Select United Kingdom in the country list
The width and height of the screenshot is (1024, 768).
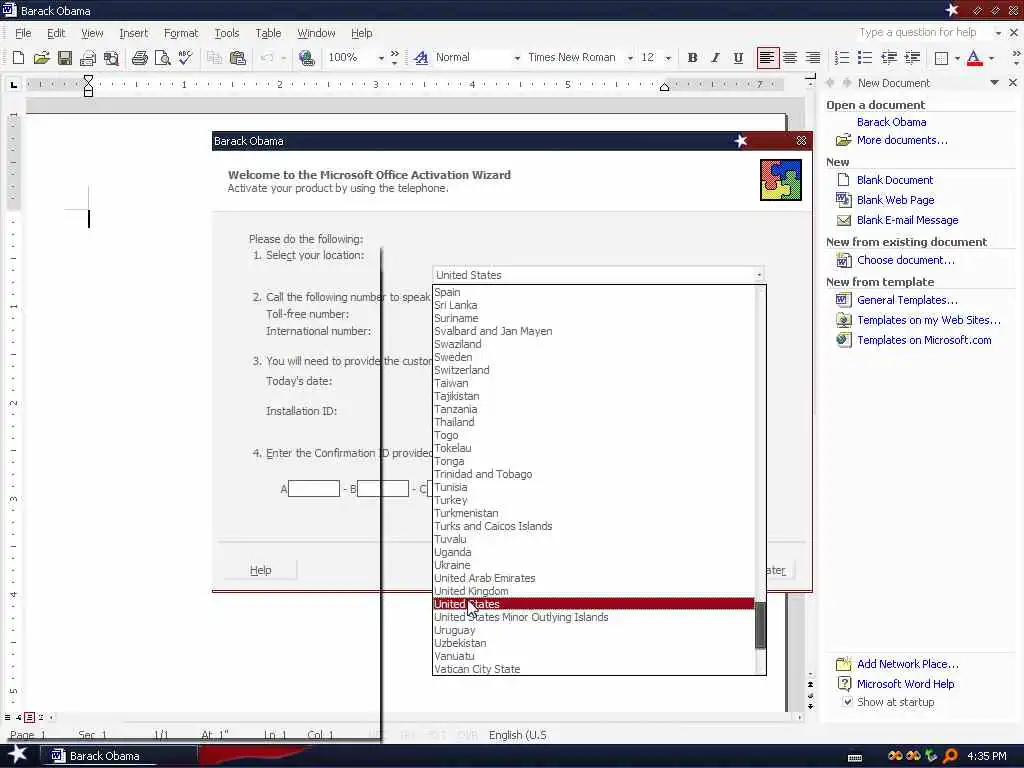tap(594, 591)
